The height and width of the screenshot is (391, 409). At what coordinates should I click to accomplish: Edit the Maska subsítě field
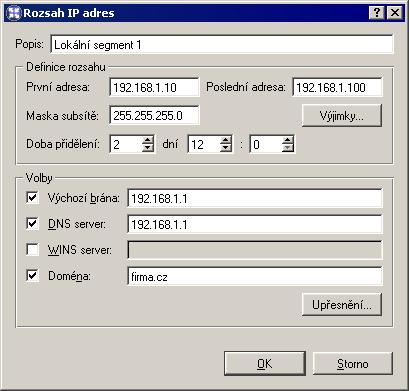point(154,115)
